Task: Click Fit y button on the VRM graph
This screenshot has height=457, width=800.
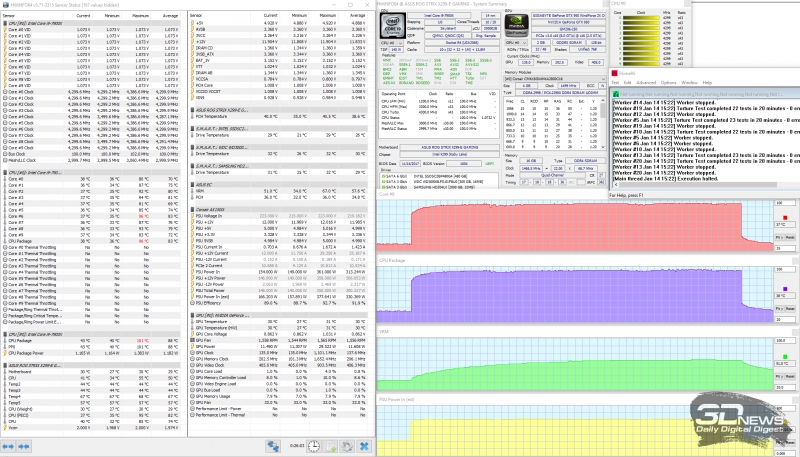Action: (779, 376)
